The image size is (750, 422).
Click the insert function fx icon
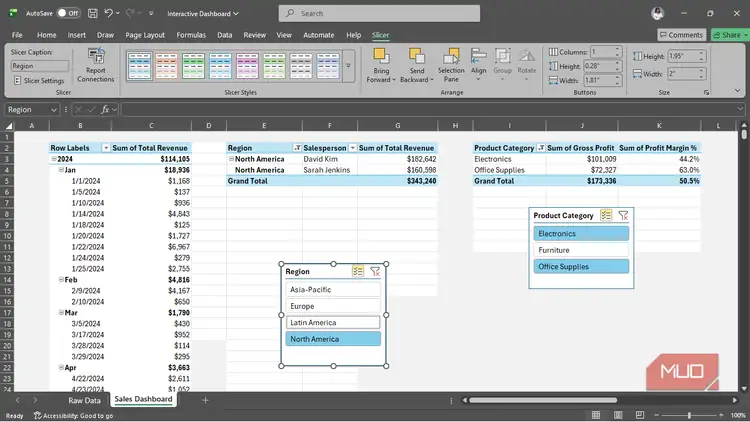tap(105, 110)
